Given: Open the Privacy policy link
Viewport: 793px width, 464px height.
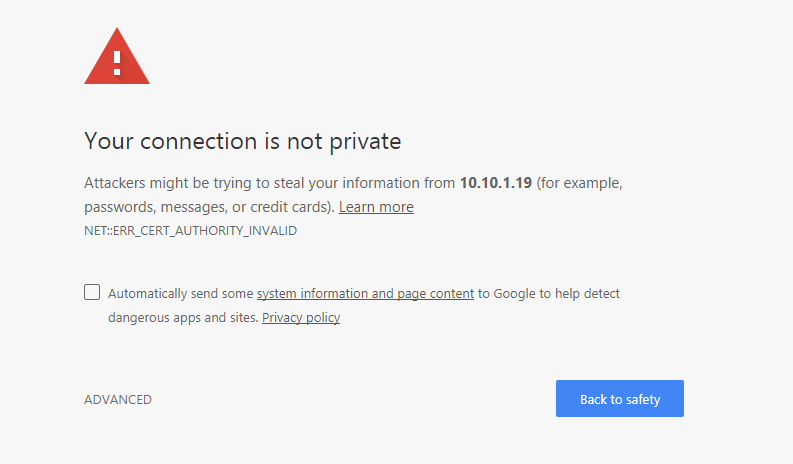Looking at the screenshot, I should pos(301,318).
